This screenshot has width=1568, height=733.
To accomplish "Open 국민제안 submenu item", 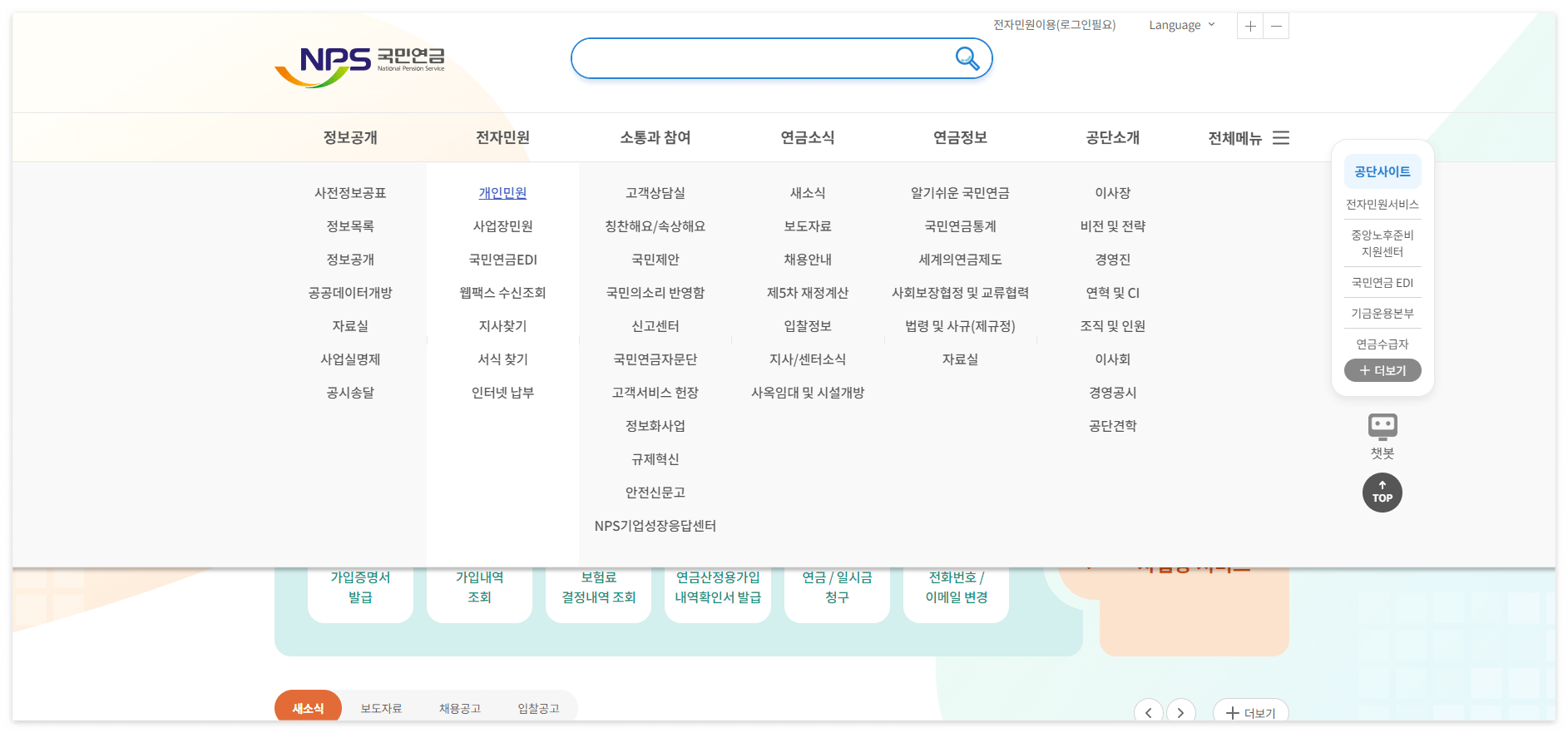I will pyautogui.click(x=655, y=260).
